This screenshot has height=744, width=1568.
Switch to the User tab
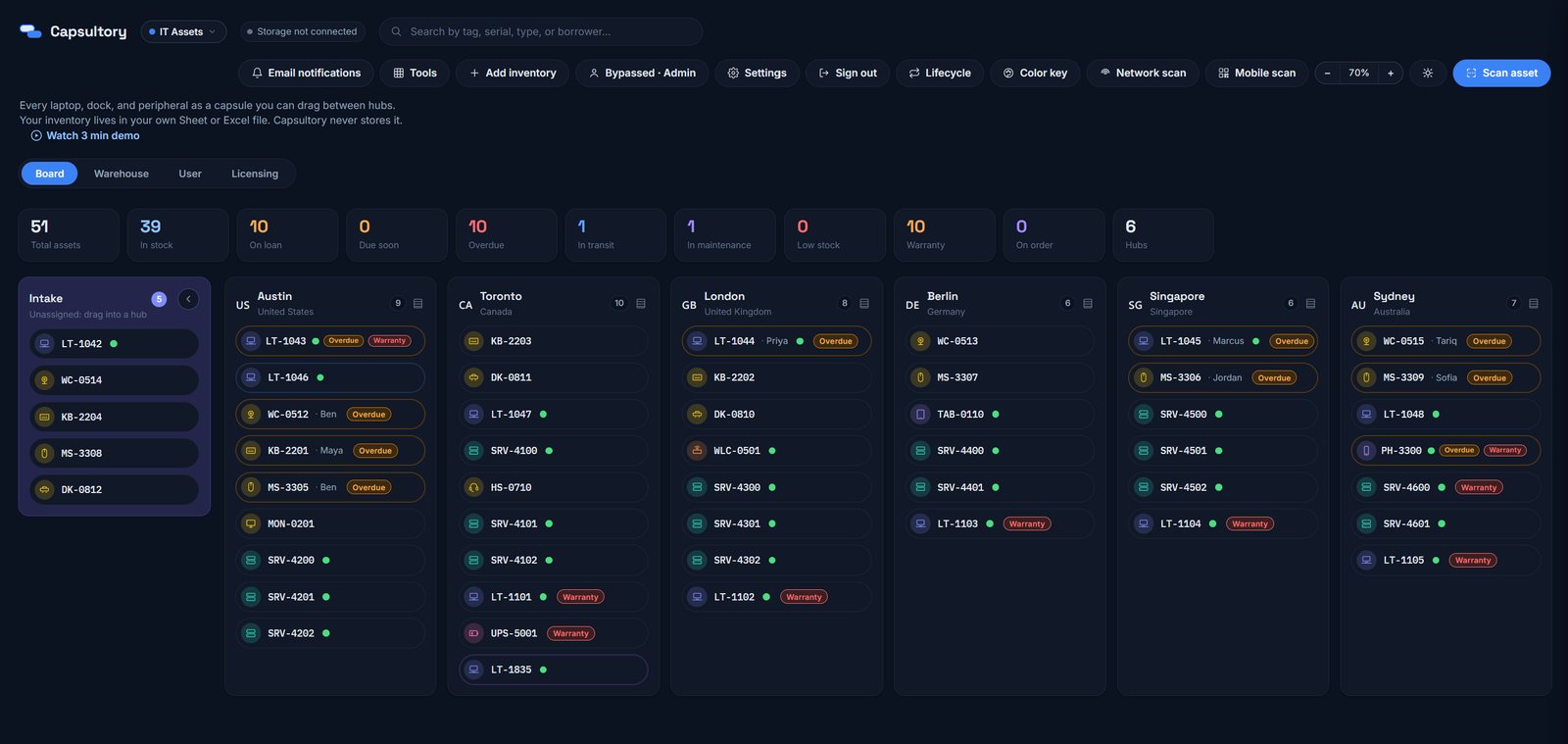[x=190, y=174]
